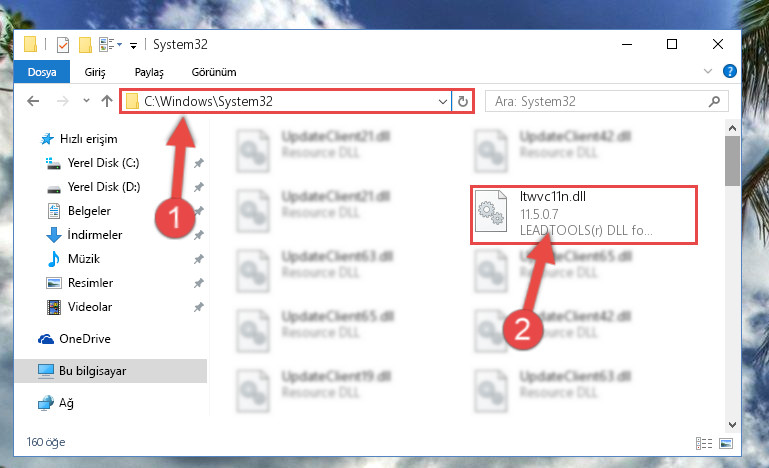Unpin Yerel Disk (C:) from quick access
Viewport: 769px width, 468px height.
[199, 163]
